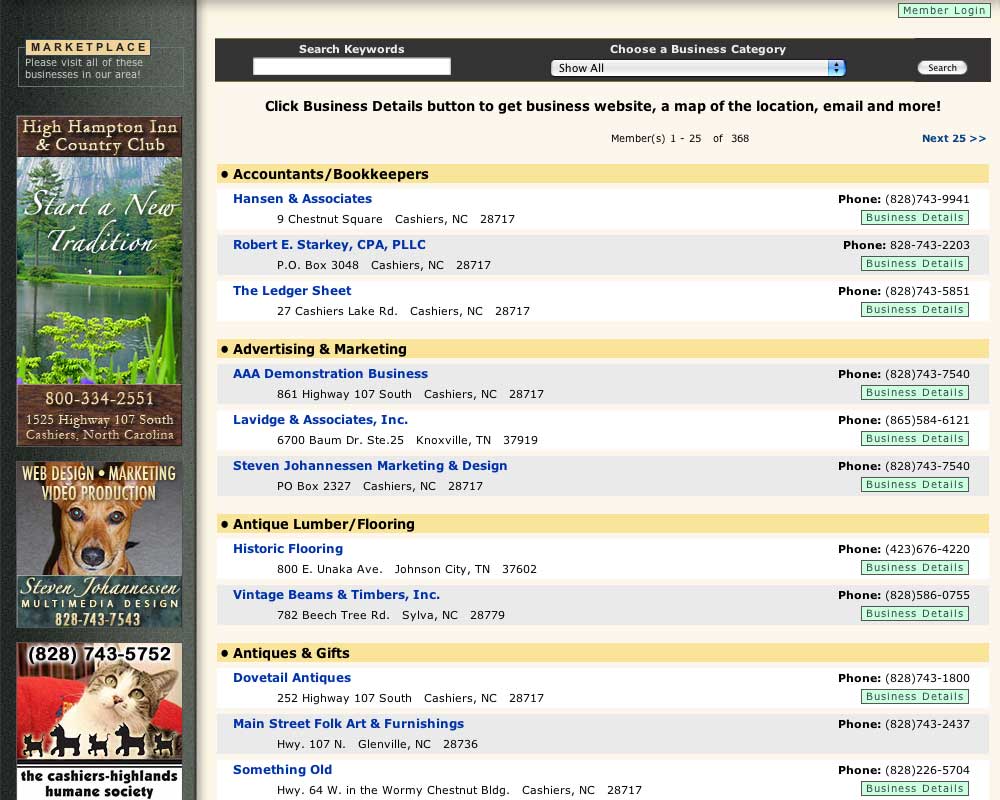Image resolution: width=1000 pixels, height=800 pixels.
Task: Select phone number (423)676-4220
Action: [927, 548]
